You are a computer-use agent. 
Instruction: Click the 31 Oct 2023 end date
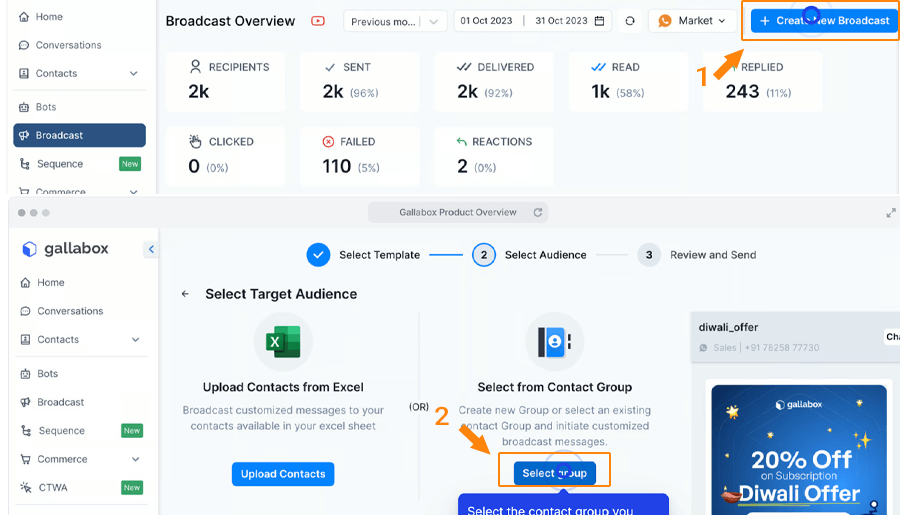pyautogui.click(x=561, y=21)
